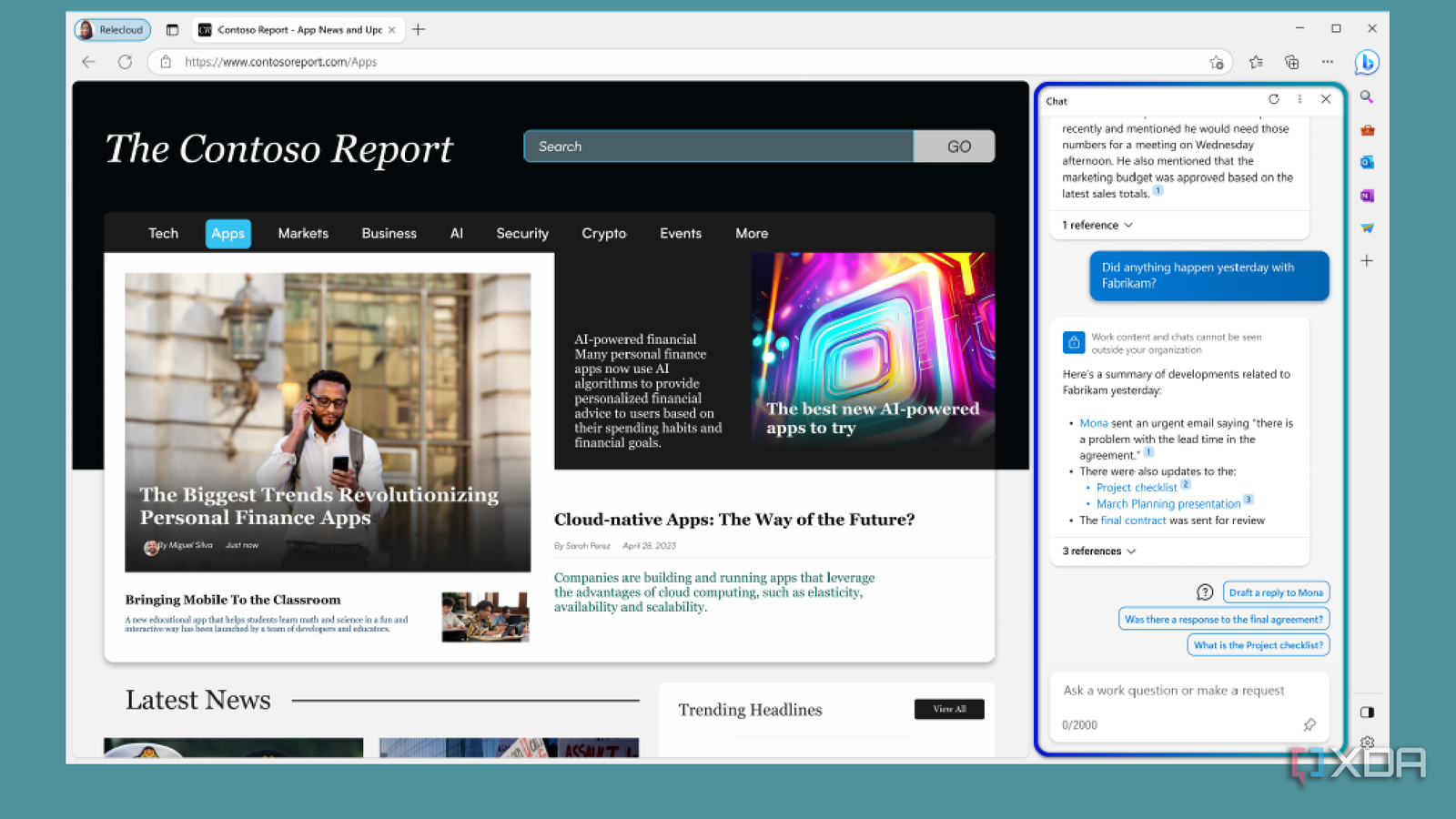Toggle the sidebar visibility icon
The height and width of the screenshot is (819, 1456).
tap(1367, 712)
